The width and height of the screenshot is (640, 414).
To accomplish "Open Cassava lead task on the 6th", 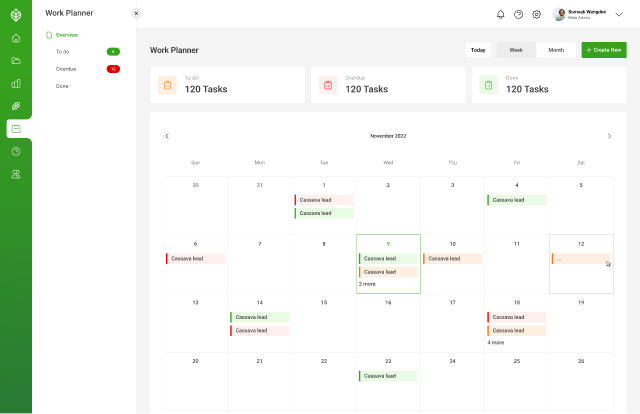I will tap(196, 259).
